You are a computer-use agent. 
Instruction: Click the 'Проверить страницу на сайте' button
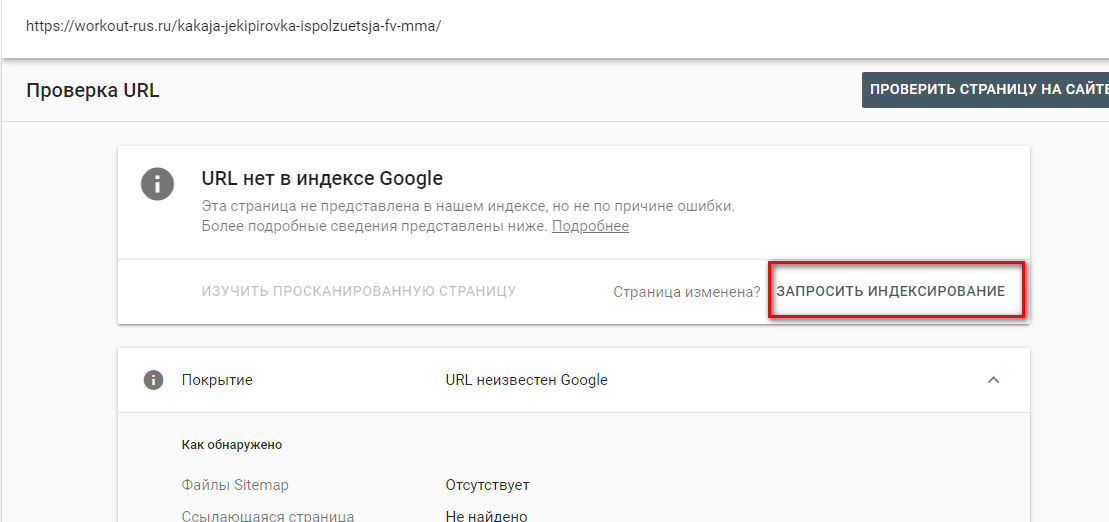985,90
